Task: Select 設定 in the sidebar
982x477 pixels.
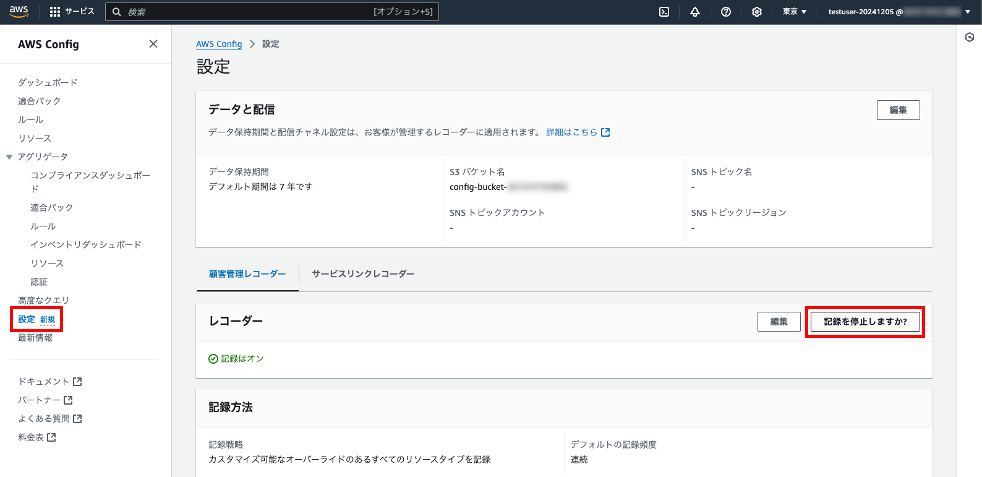Action: 26,319
